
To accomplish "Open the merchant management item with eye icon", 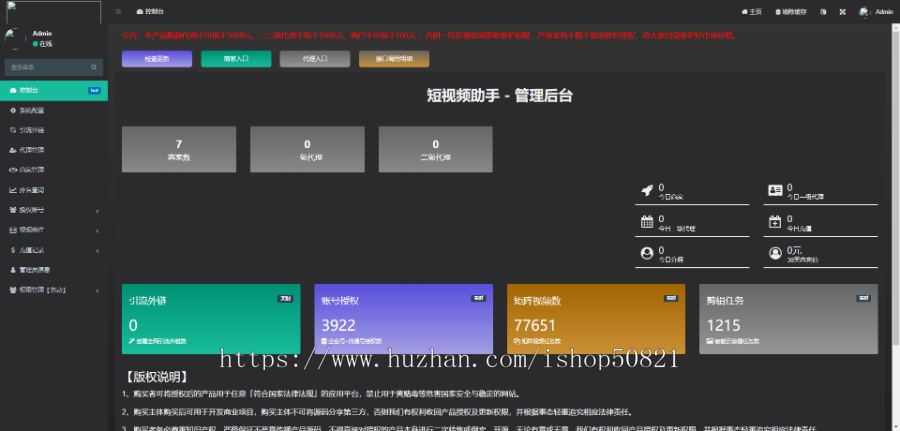I will click(x=54, y=170).
